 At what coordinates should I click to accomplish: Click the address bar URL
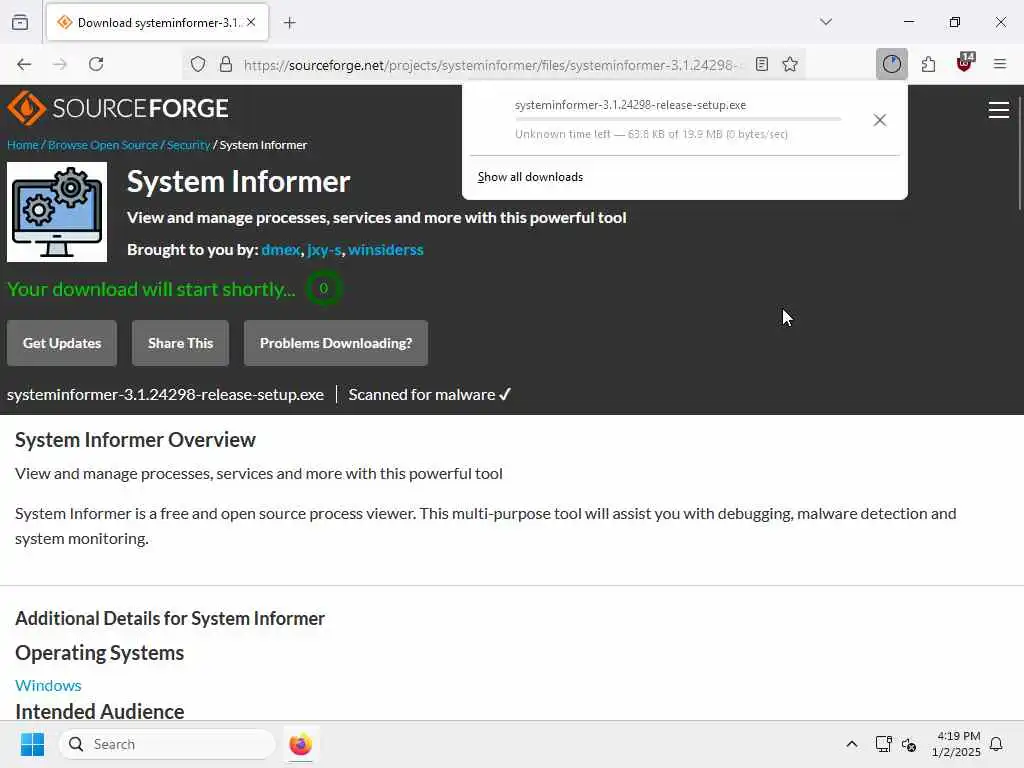pyautogui.click(x=493, y=65)
